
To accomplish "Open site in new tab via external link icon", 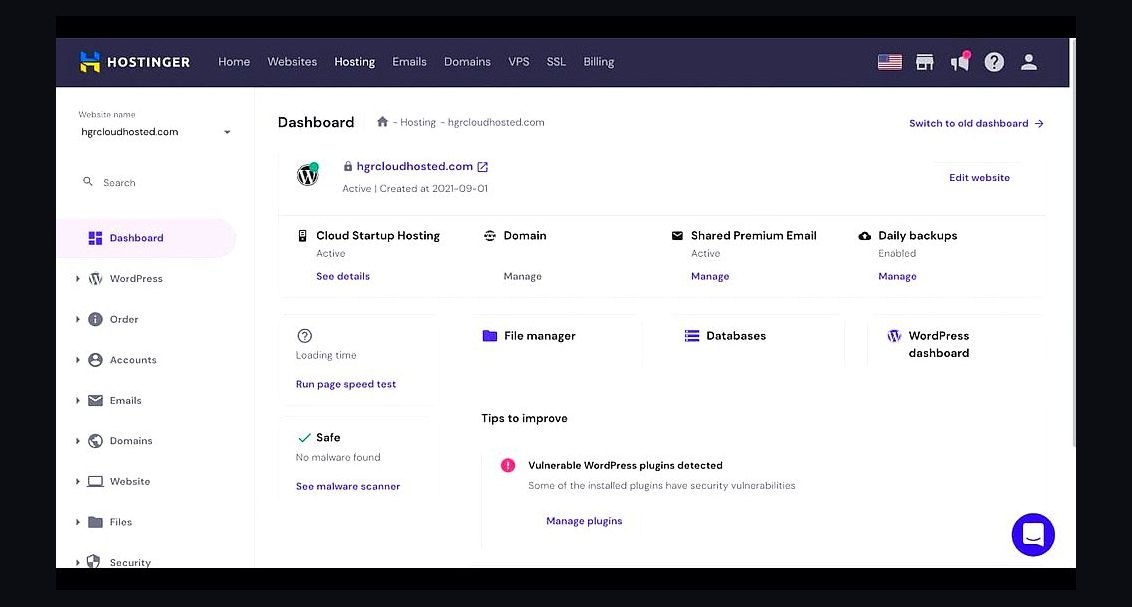I will click(x=483, y=167).
